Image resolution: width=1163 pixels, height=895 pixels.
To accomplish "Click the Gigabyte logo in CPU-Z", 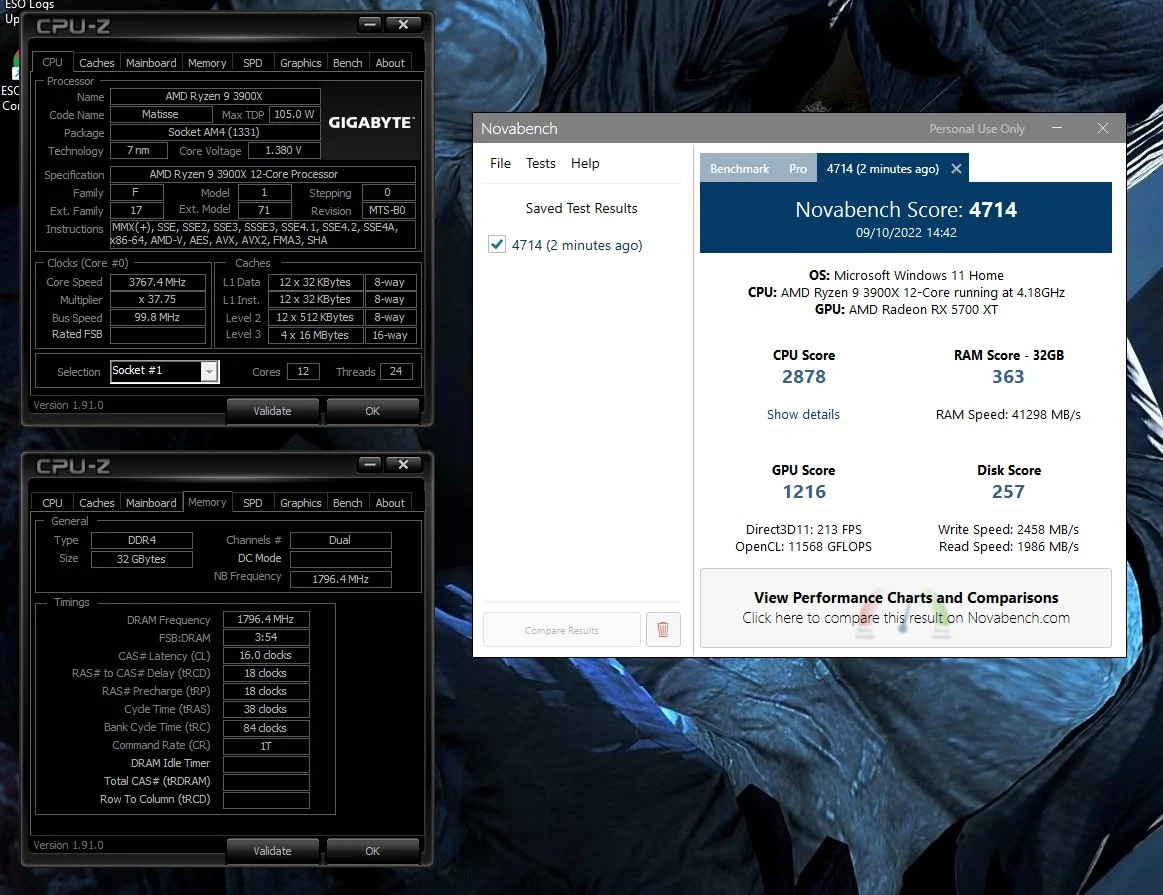I will click(371, 122).
